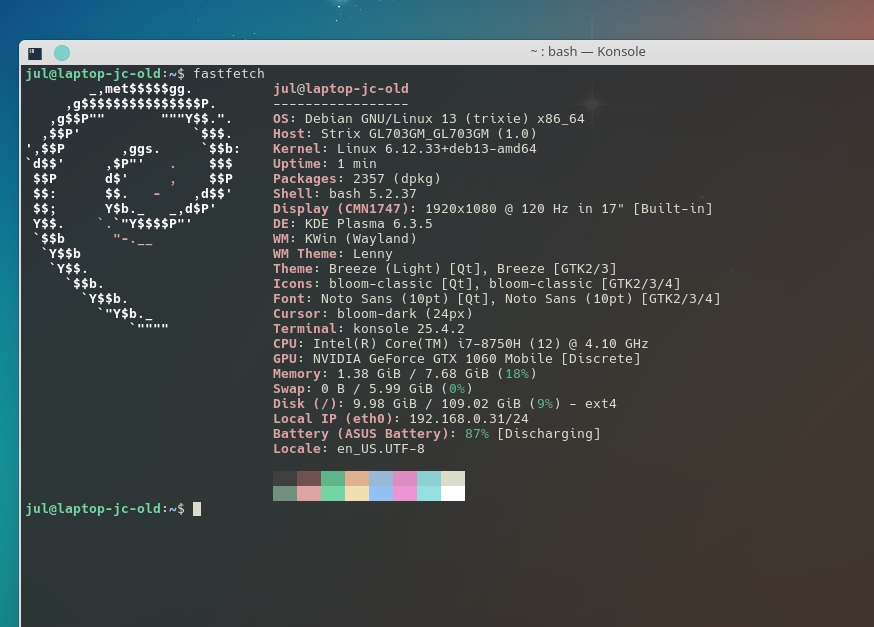Image resolution: width=874 pixels, height=627 pixels.
Task: Click the window title 'bash — Konsole'
Action: click(x=587, y=52)
